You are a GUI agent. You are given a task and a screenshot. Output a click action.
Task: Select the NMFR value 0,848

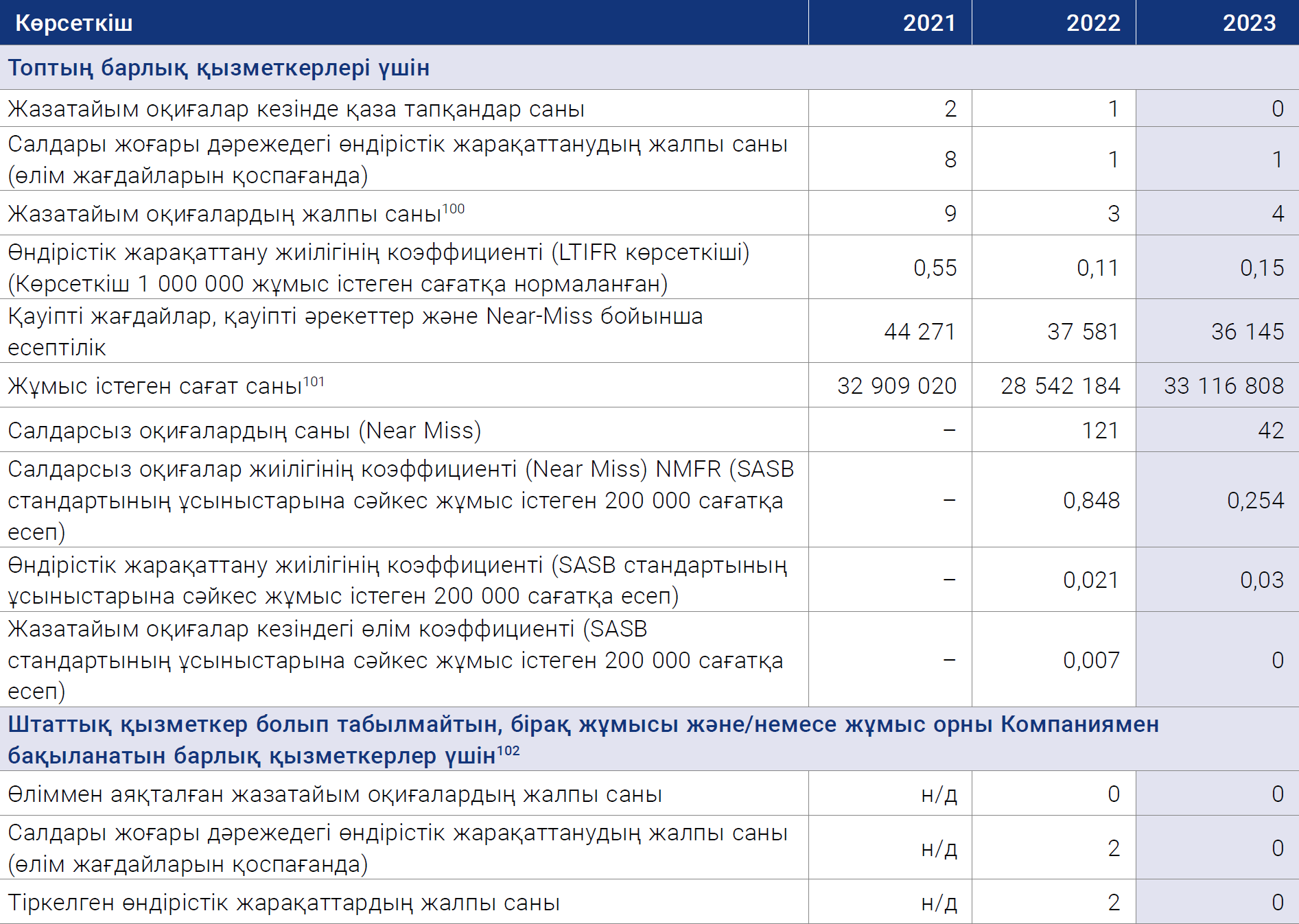(1091, 501)
